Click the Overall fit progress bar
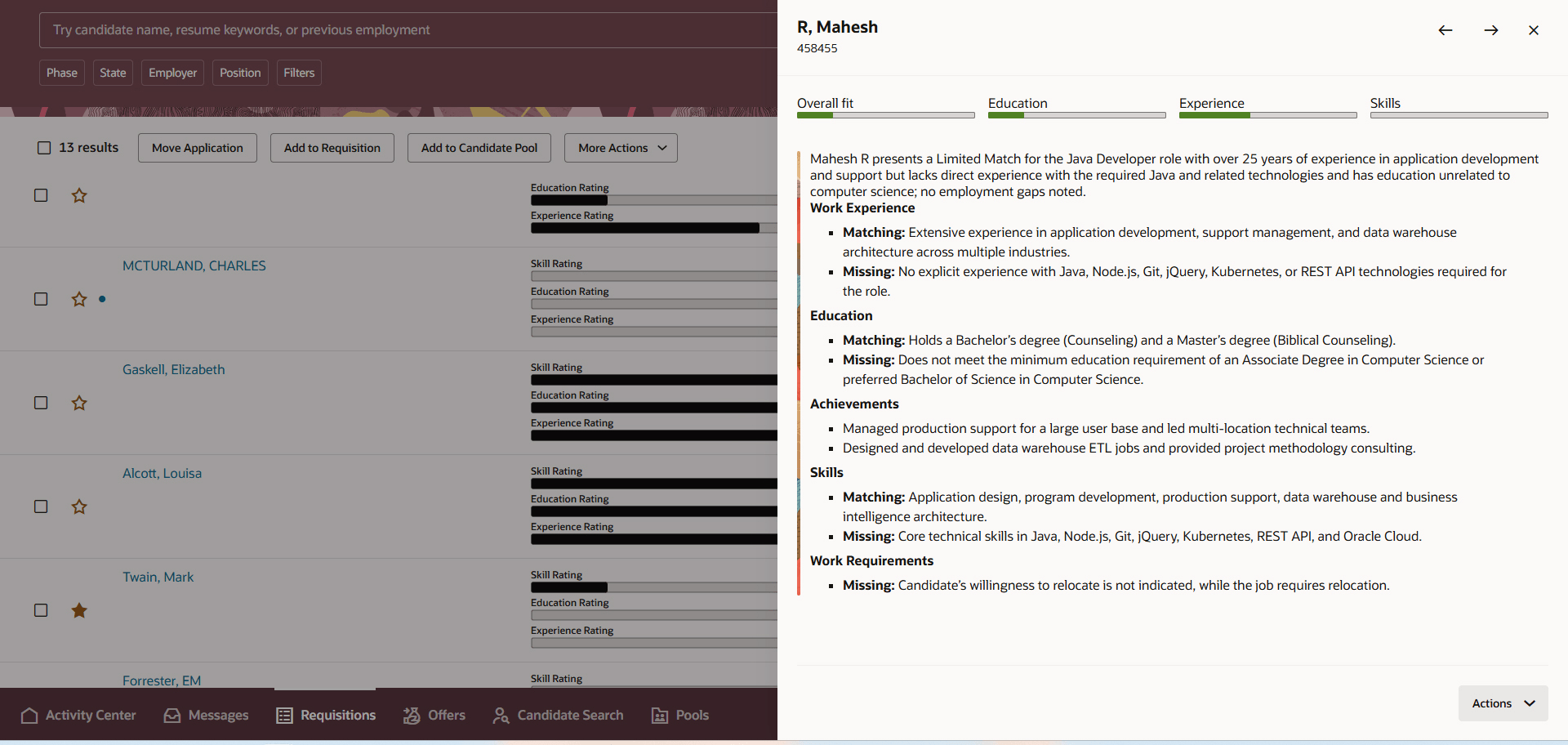 886,115
